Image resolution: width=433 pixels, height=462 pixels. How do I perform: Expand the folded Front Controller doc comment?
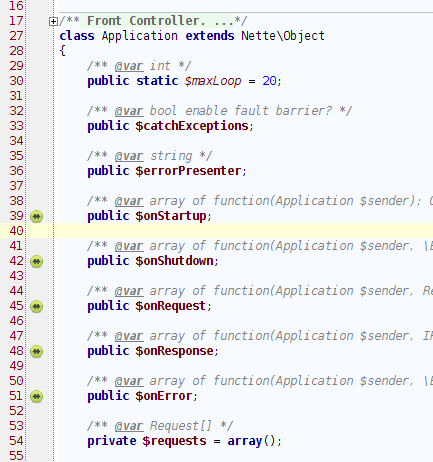[x=53, y=22]
